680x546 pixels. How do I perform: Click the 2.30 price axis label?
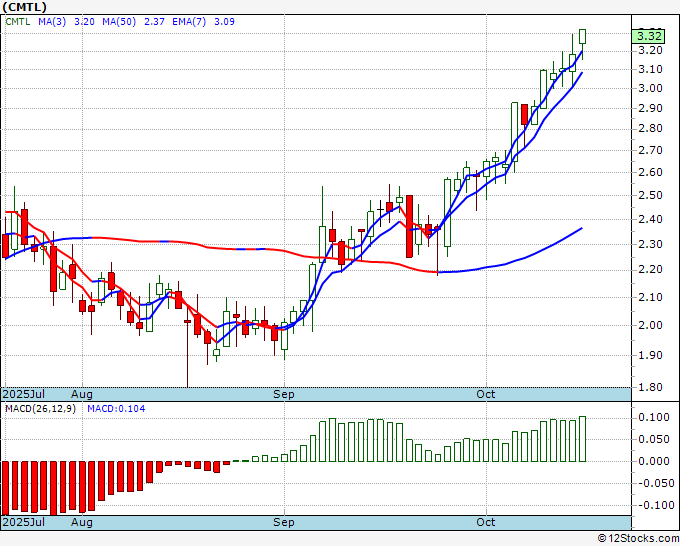651,244
